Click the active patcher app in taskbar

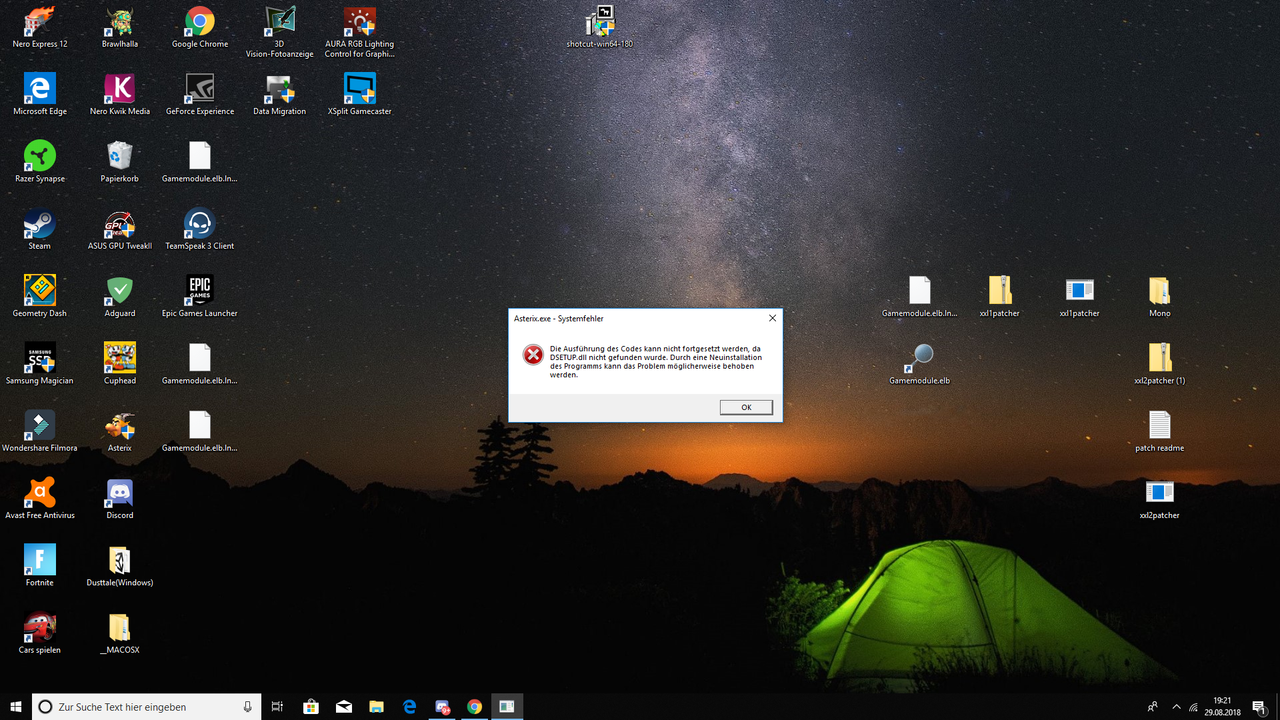tap(507, 707)
